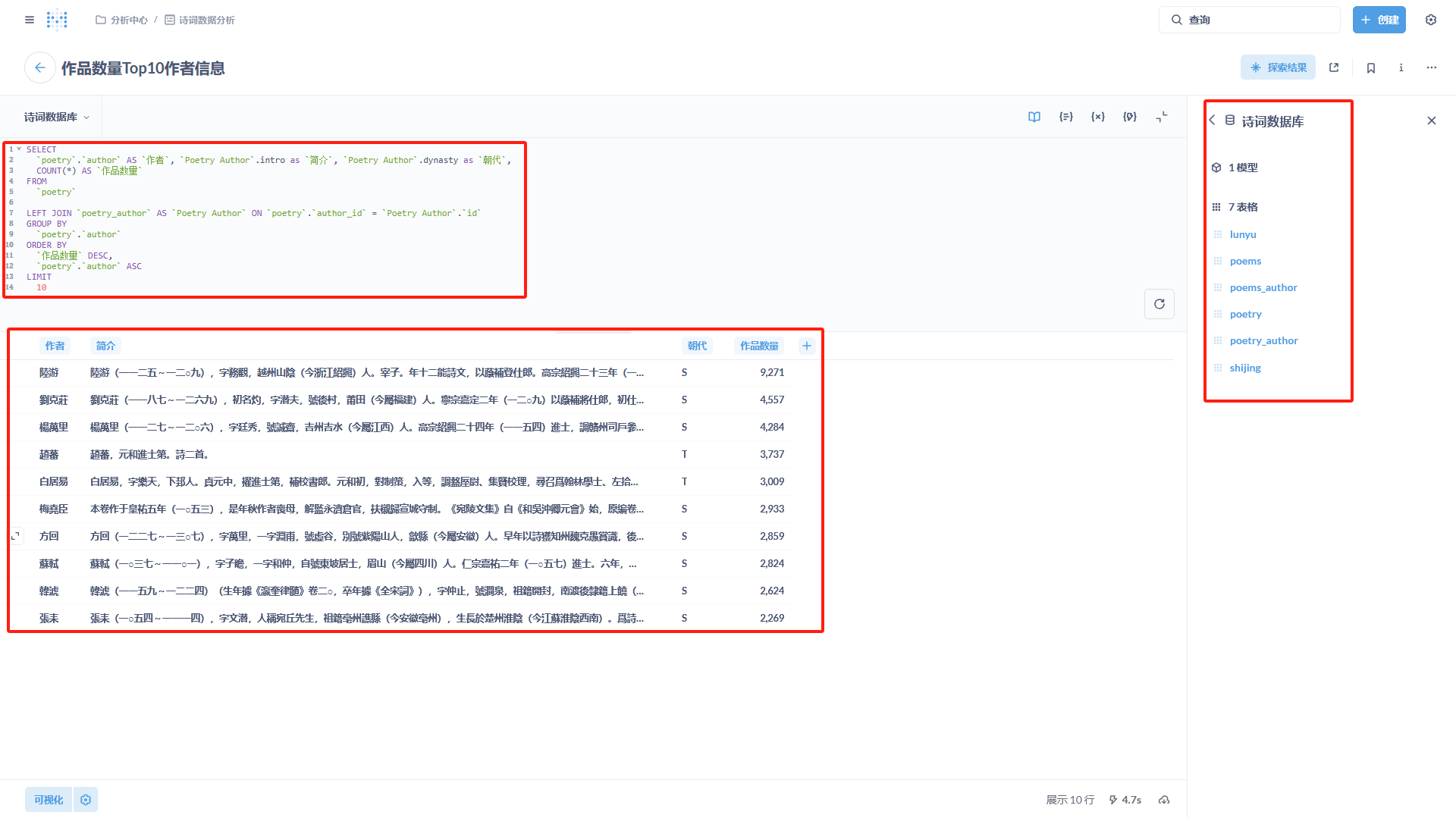Click the 3,737 count cell
The height and width of the screenshot is (818, 1456).
(772, 454)
